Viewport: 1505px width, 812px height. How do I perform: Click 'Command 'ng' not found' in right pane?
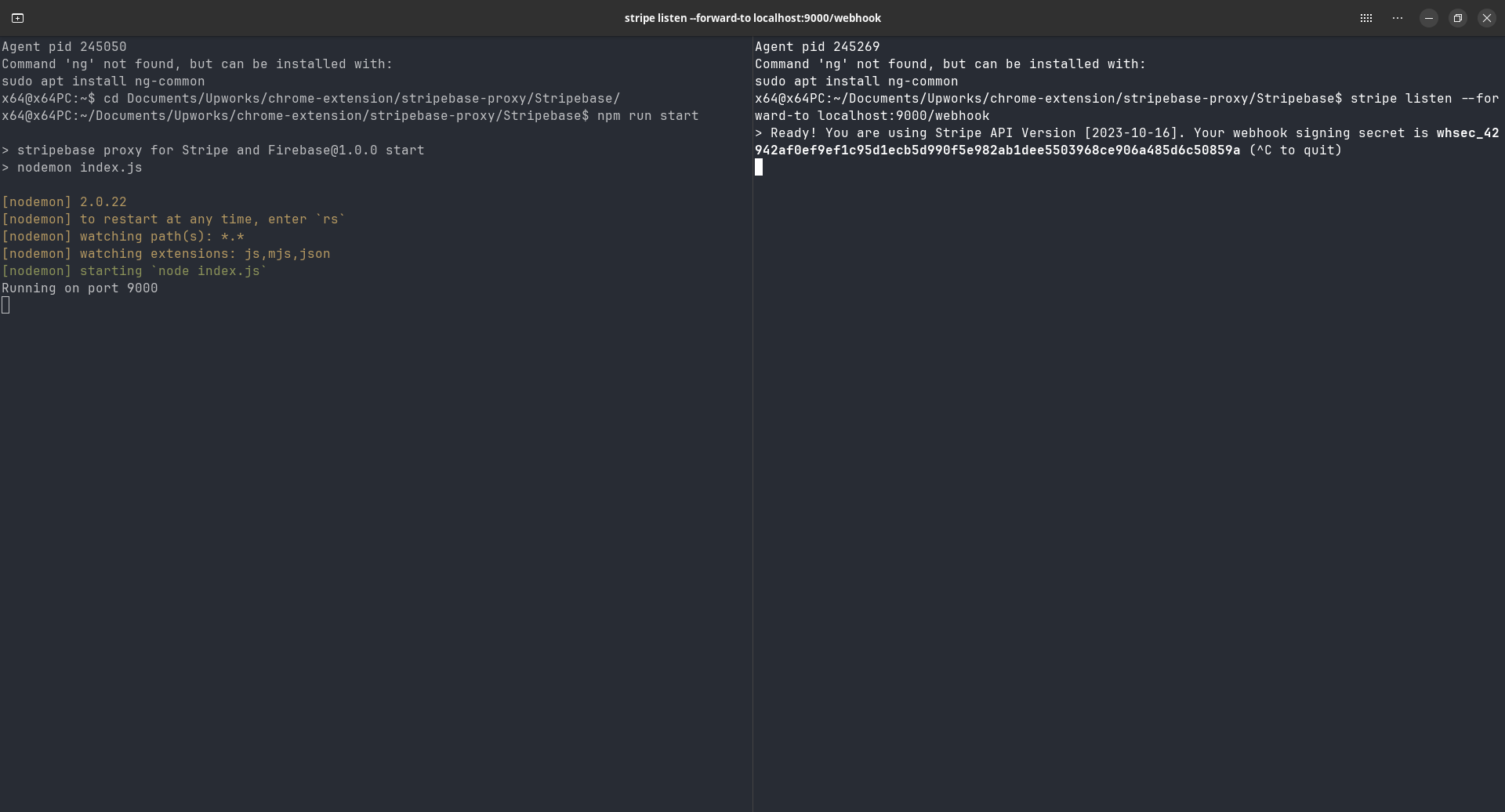click(951, 64)
